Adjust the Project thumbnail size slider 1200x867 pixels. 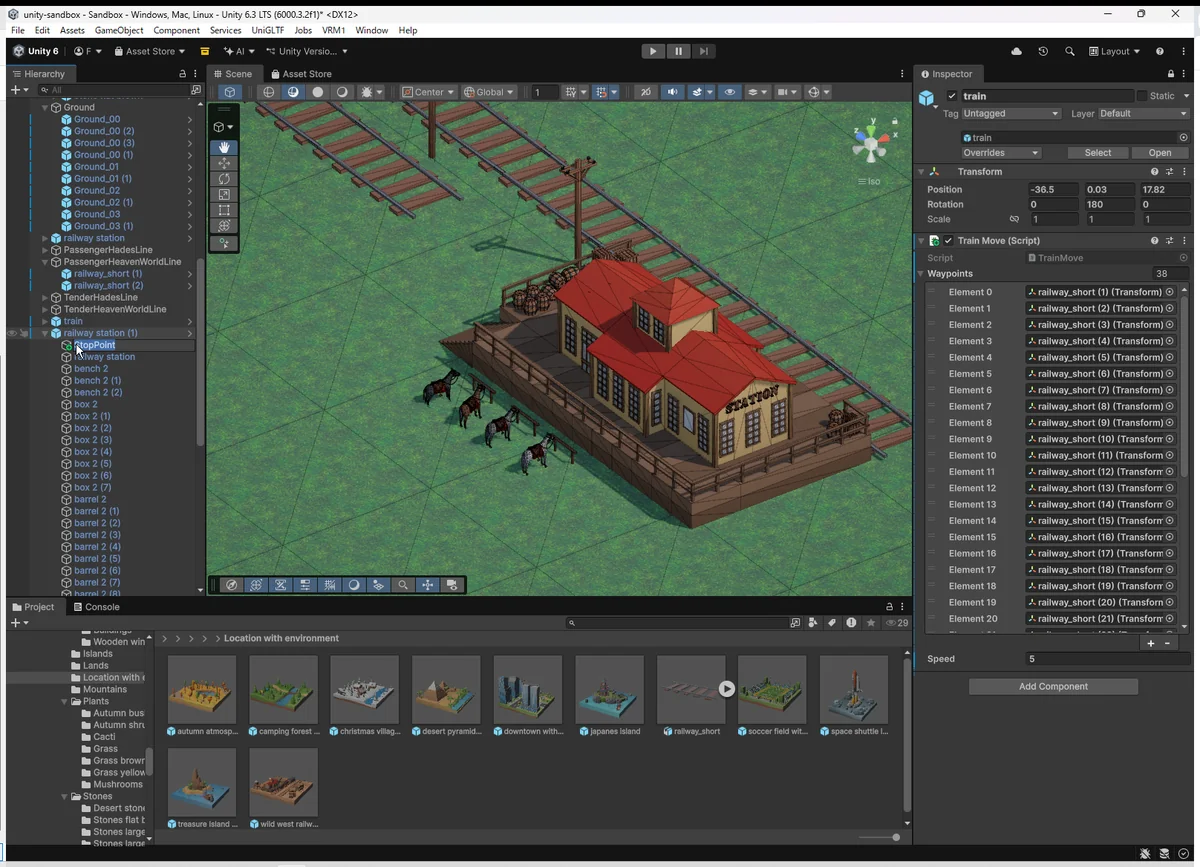895,838
